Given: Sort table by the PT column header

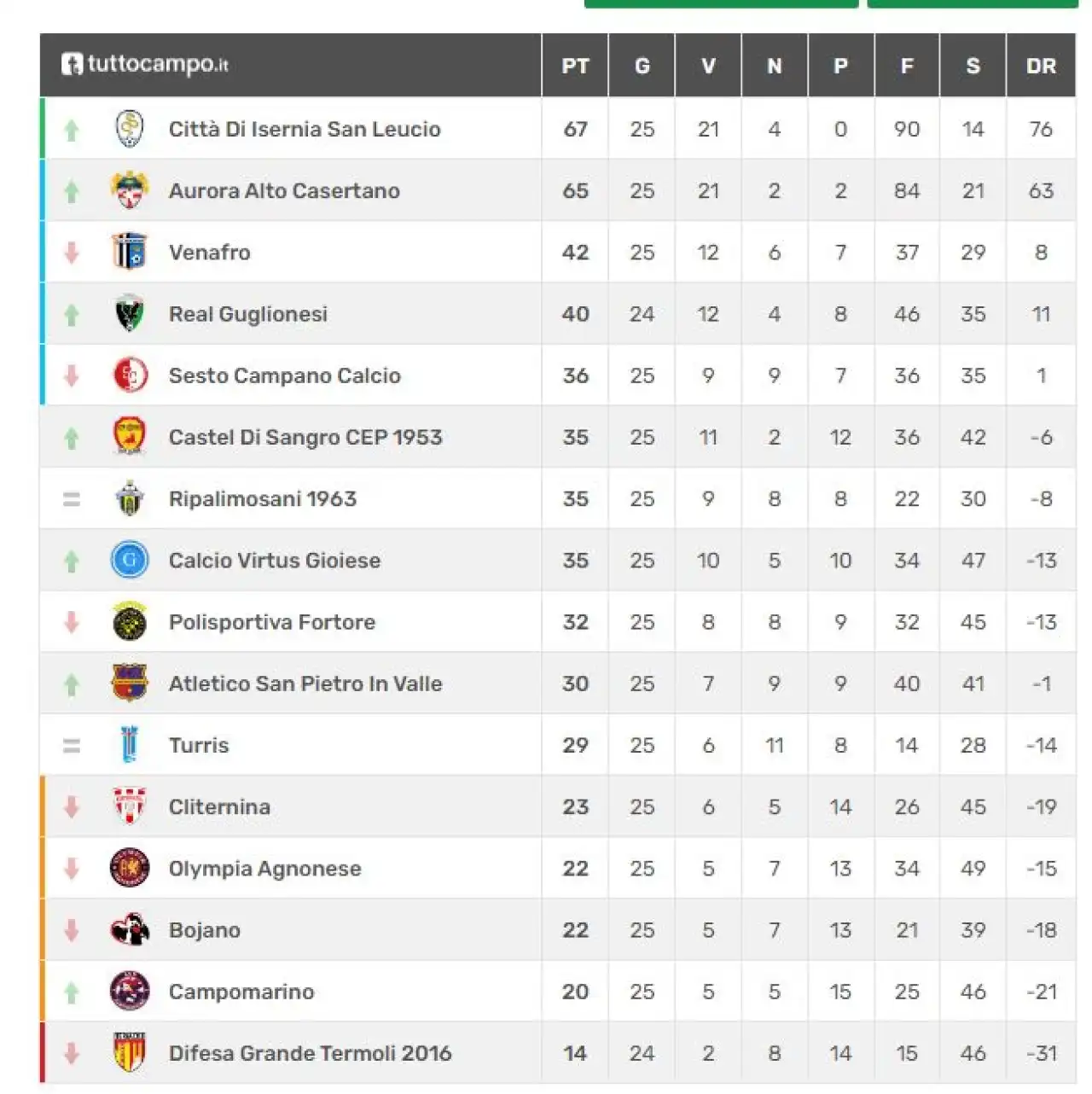Looking at the screenshot, I should (575, 66).
